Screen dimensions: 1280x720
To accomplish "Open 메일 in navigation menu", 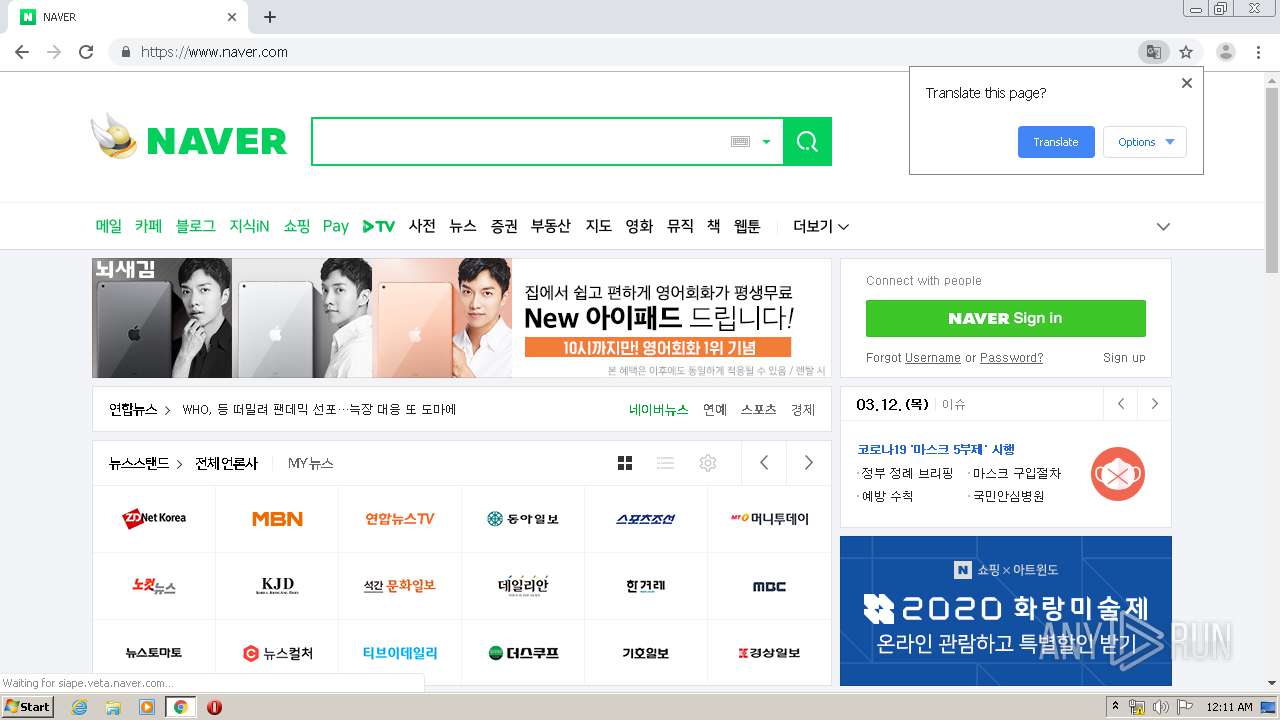I will (x=108, y=226).
